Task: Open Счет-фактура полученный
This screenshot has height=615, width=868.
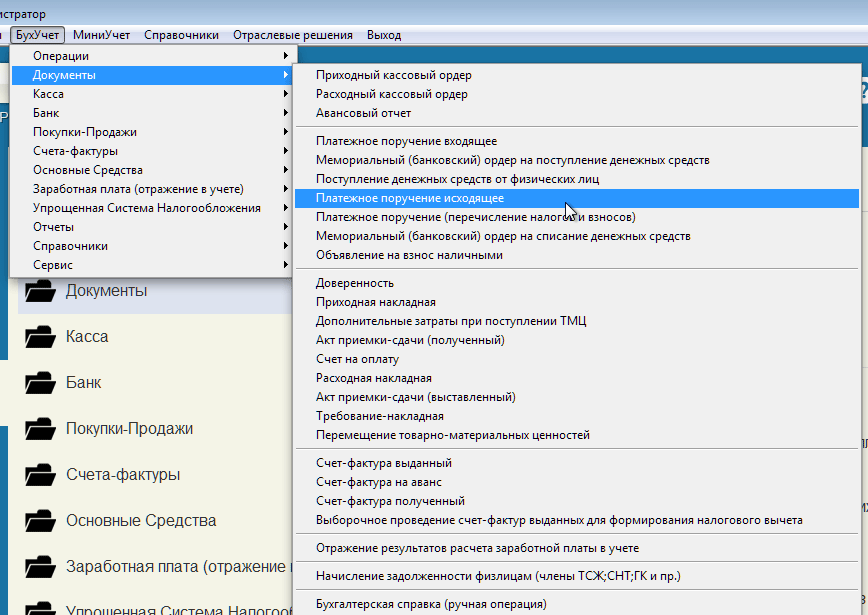Action: 577,501
